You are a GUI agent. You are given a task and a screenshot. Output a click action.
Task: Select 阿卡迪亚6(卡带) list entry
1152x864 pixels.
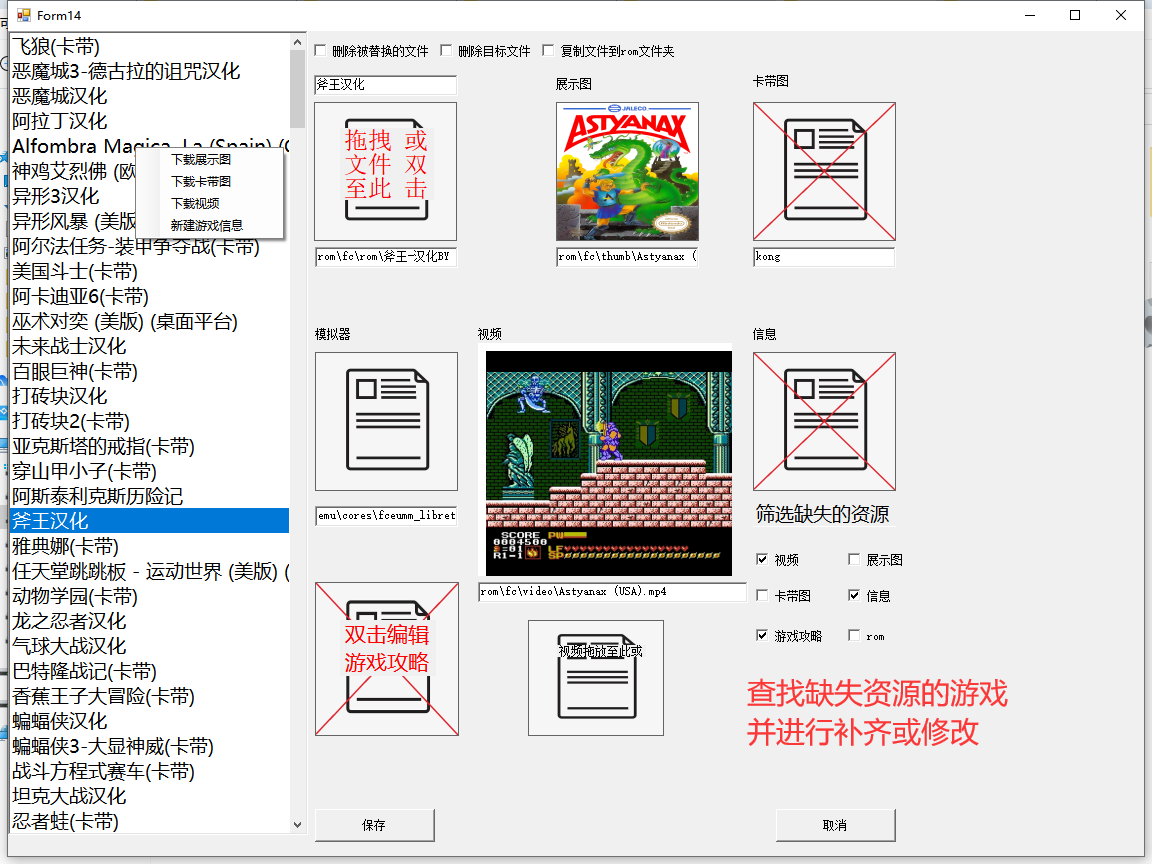[x=149, y=296]
